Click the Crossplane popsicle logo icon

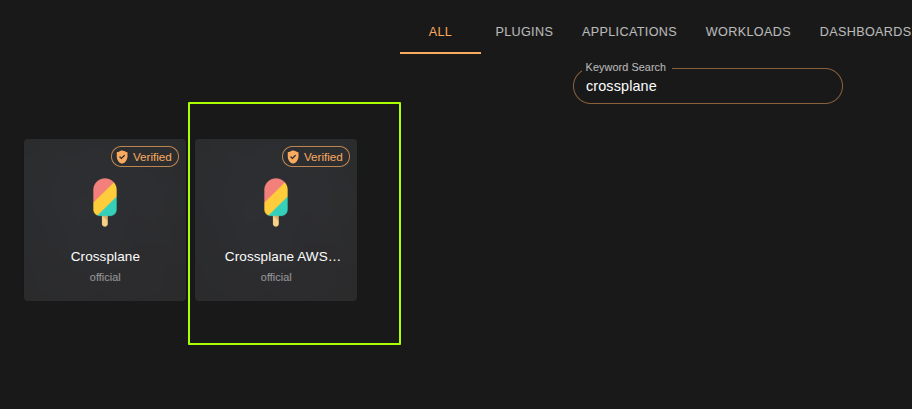pyautogui.click(x=105, y=201)
